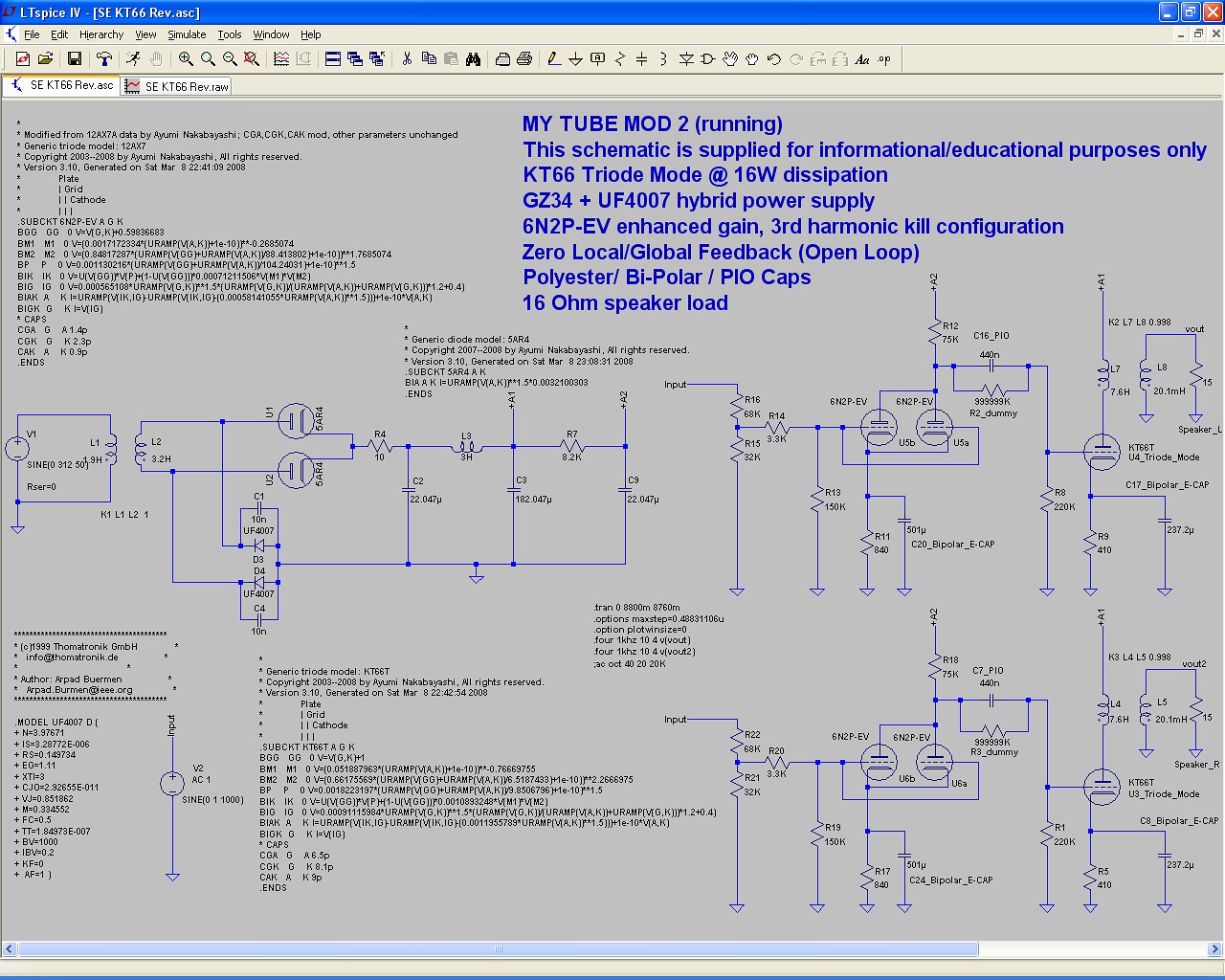The image size is (1225, 980).
Task: Place a Diode component tool
Action: [686, 59]
